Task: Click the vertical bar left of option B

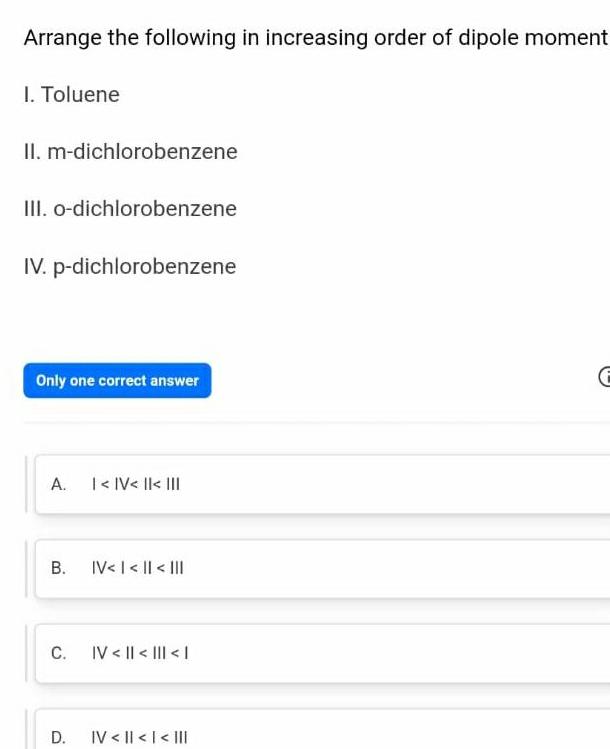Action: (x=27, y=569)
